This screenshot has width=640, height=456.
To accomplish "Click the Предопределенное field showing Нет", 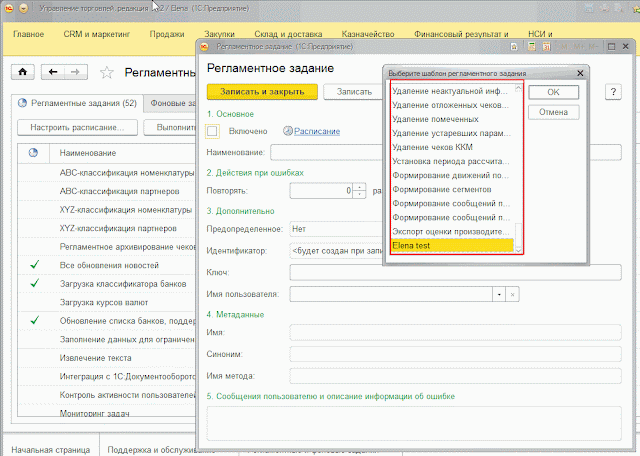I will click(x=336, y=229).
